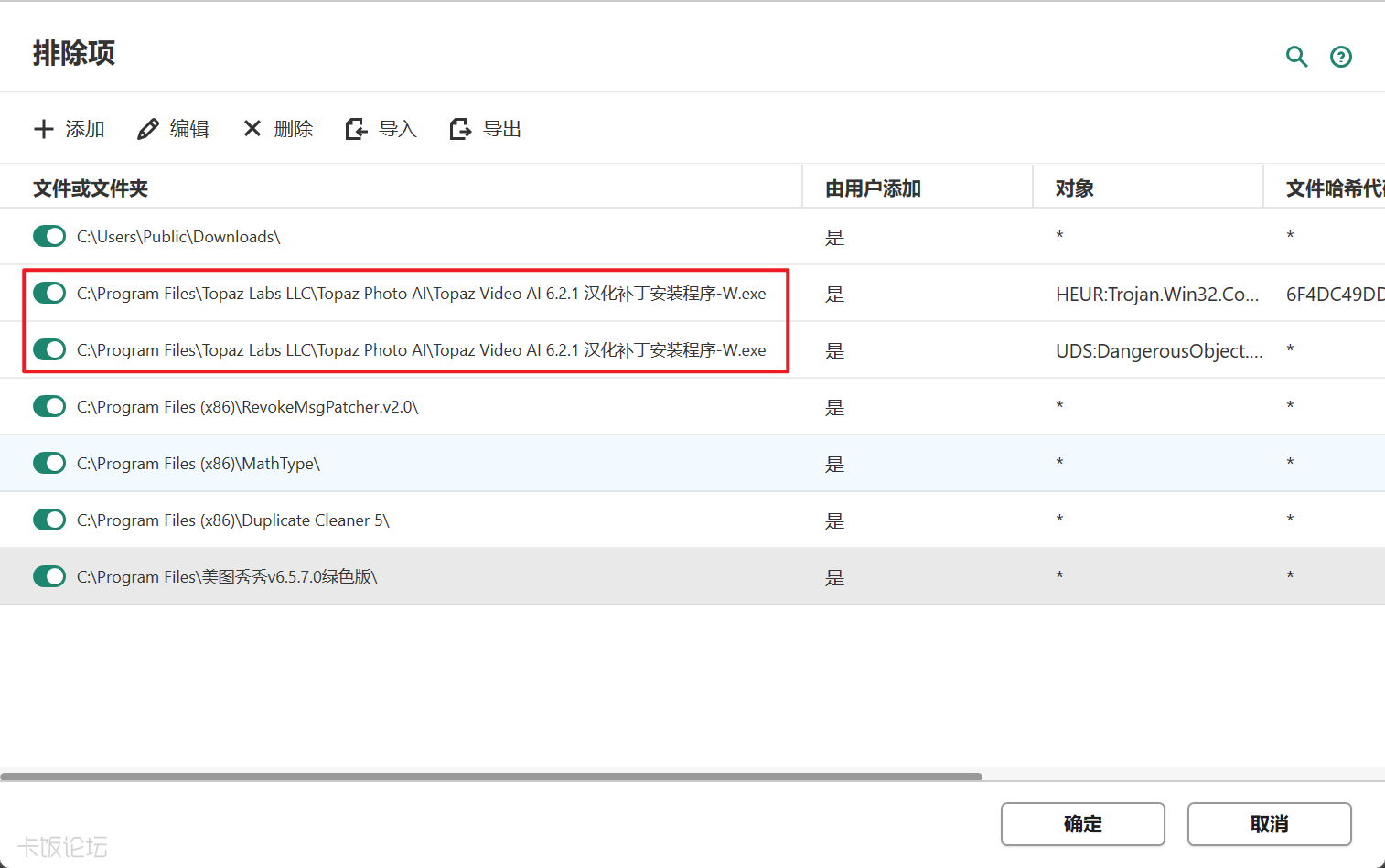Sort by 文件或文件夹 column header
The width and height of the screenshot is (1385, 868).
pos(91,188)
